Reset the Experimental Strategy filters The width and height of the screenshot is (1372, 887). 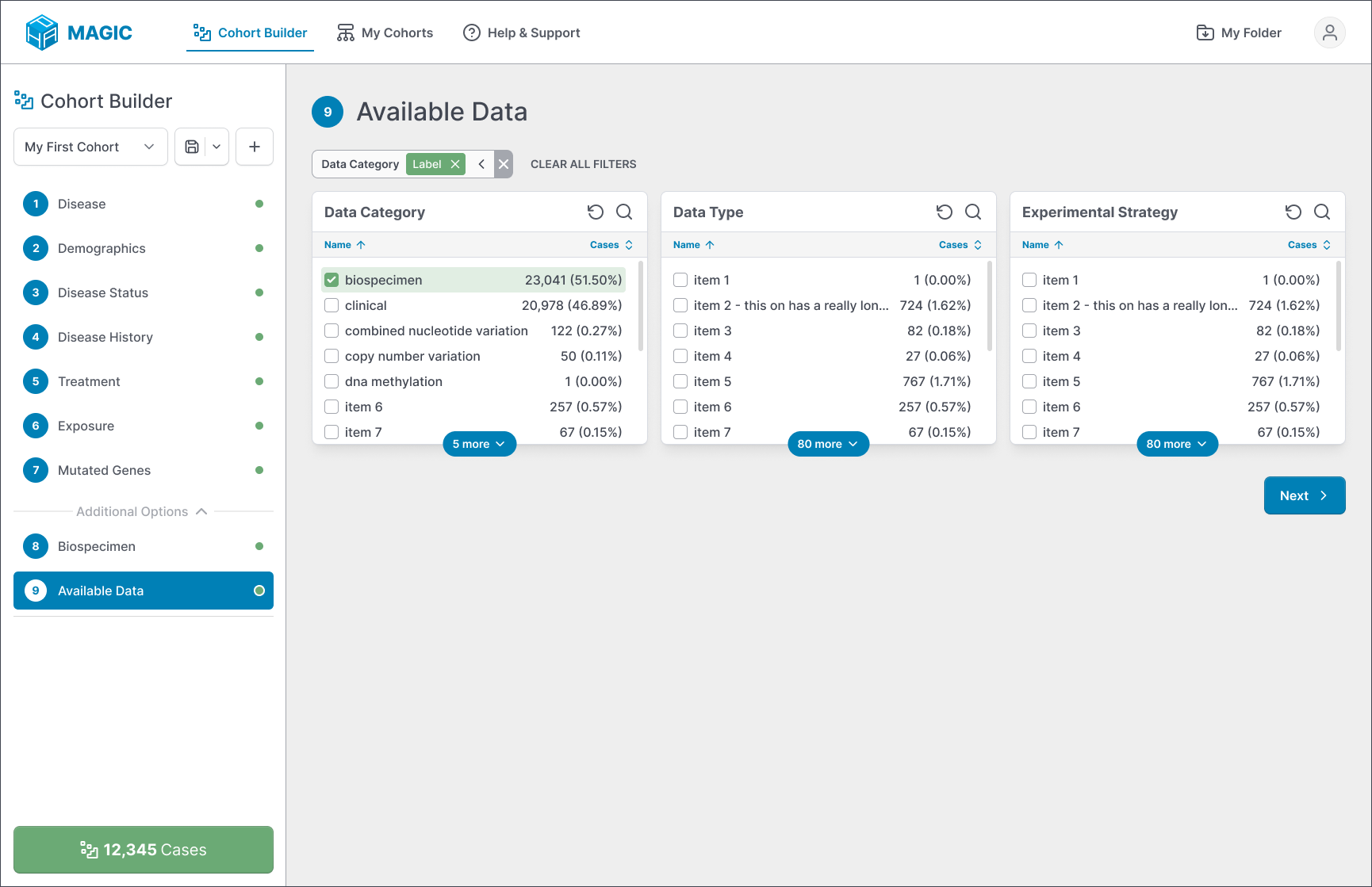pos(1293,212)
